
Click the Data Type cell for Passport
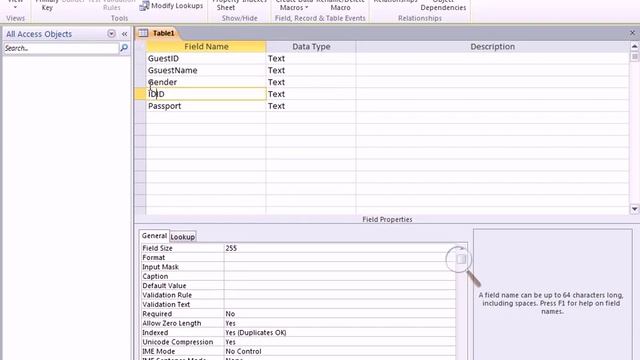pyautogui.click(x=311, y=106)
